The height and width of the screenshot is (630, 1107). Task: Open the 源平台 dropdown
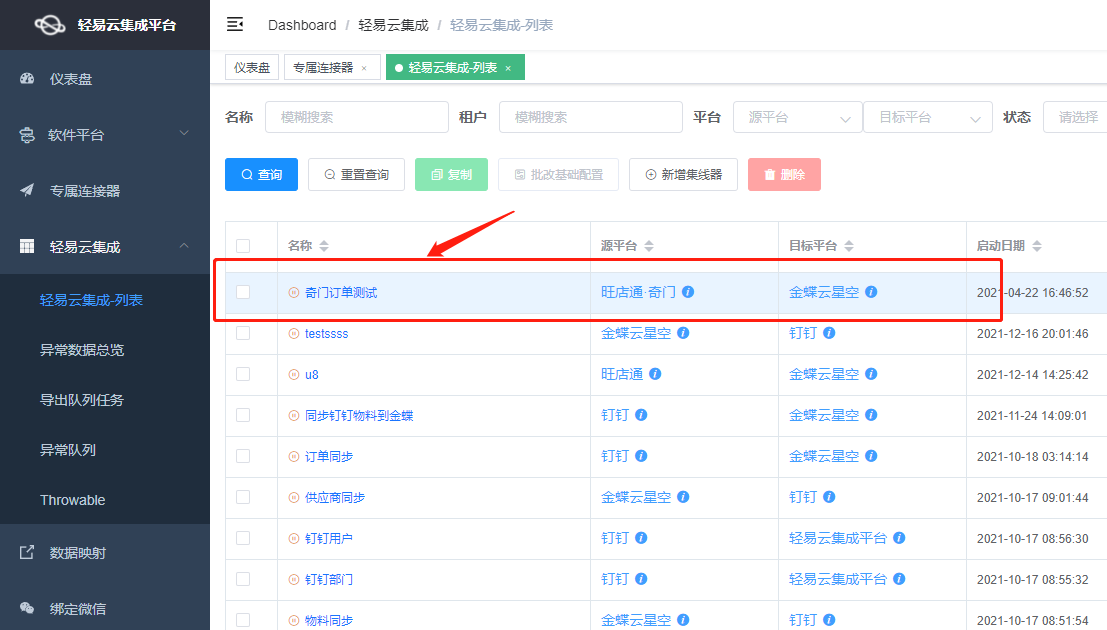tap(798, 117)
